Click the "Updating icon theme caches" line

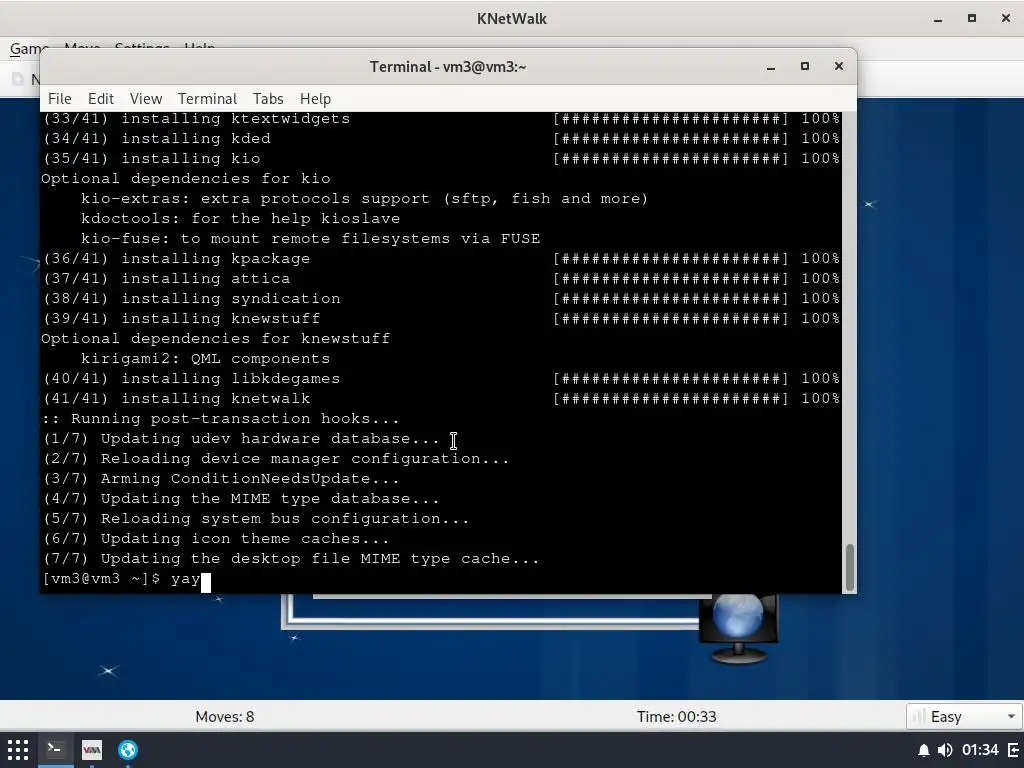(216, 539)
